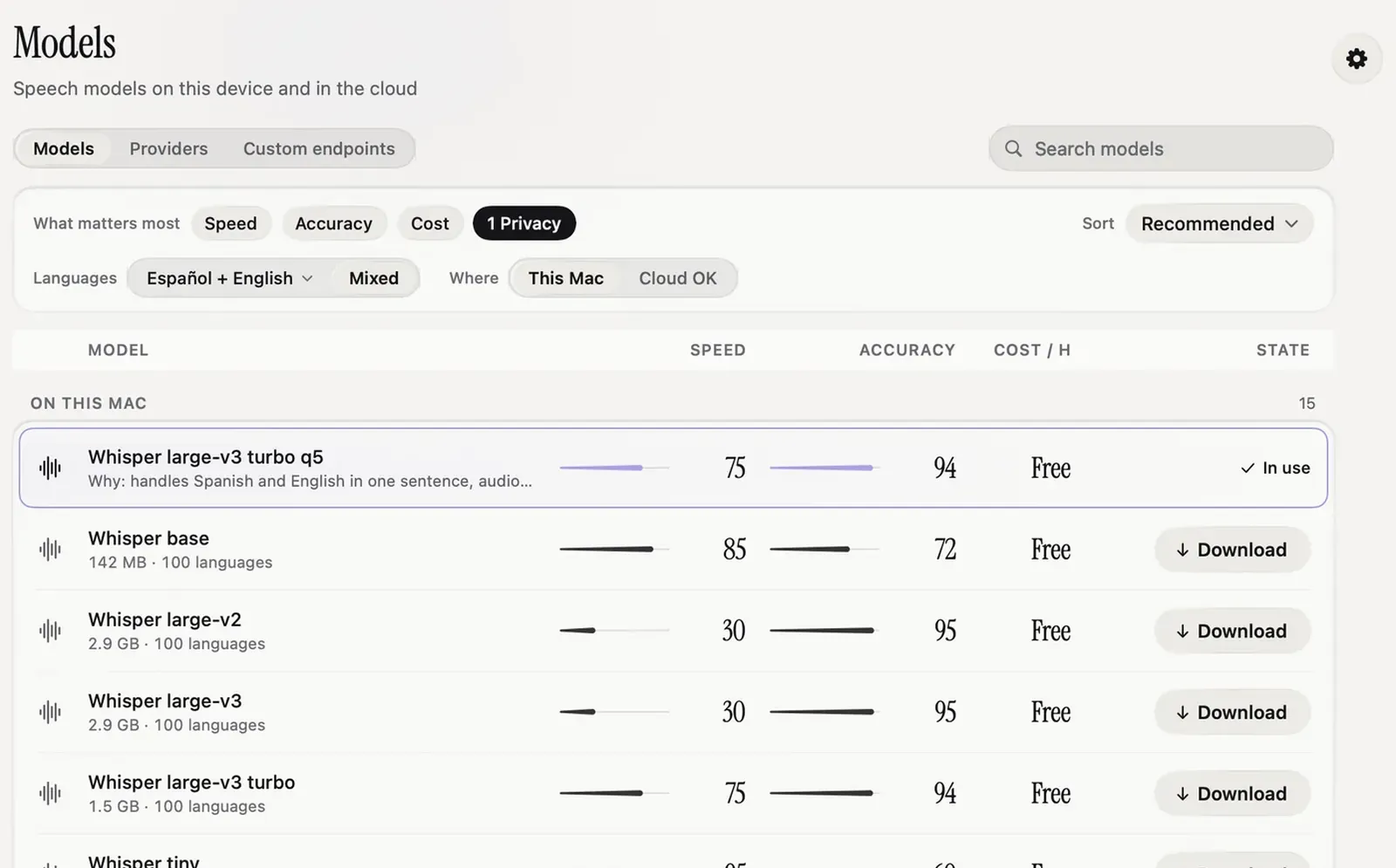Click the COST / H column header
Image resolution: width=1396 pixels, height=868 pixels.
1032,350
